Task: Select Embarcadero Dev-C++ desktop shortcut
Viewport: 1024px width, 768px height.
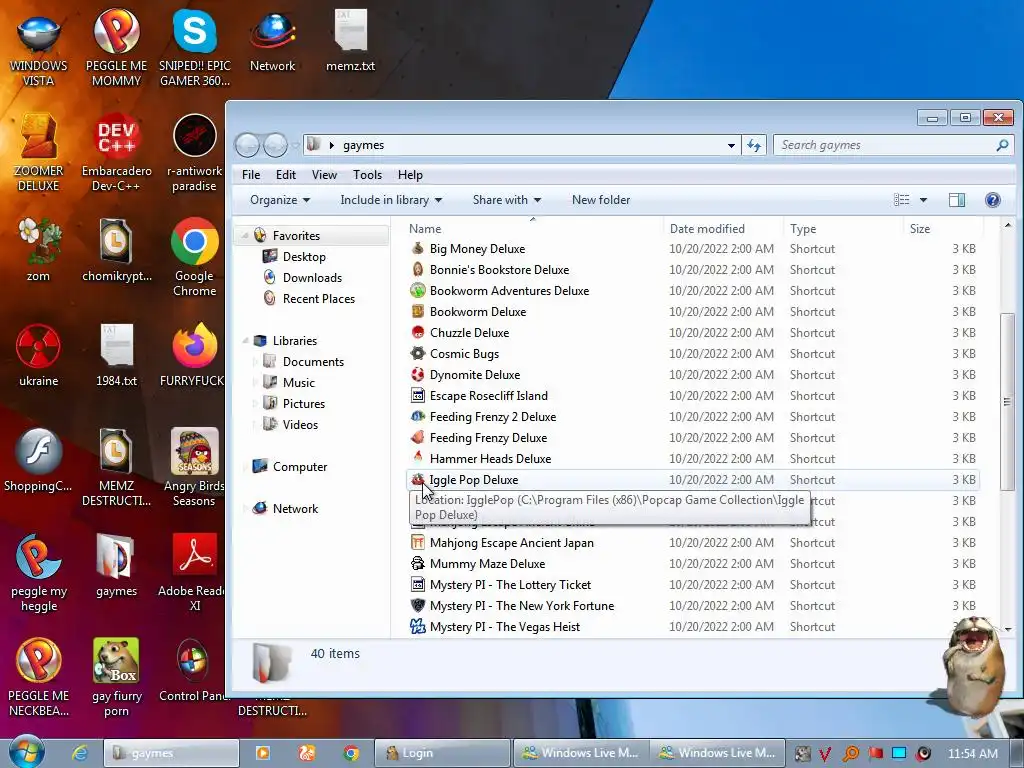Action: click(116, 152)
